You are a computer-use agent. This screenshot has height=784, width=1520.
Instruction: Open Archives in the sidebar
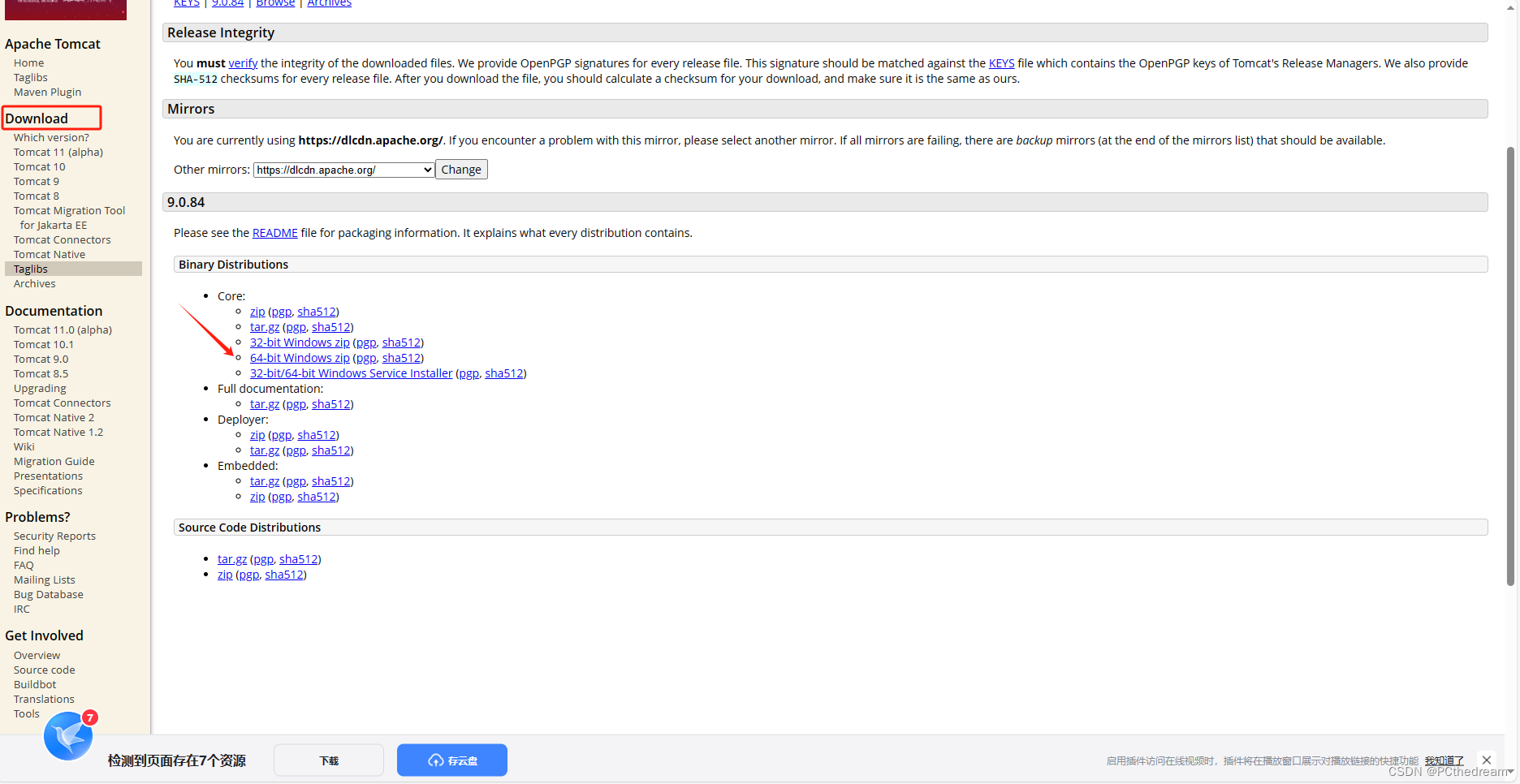(x=35, y=284)
